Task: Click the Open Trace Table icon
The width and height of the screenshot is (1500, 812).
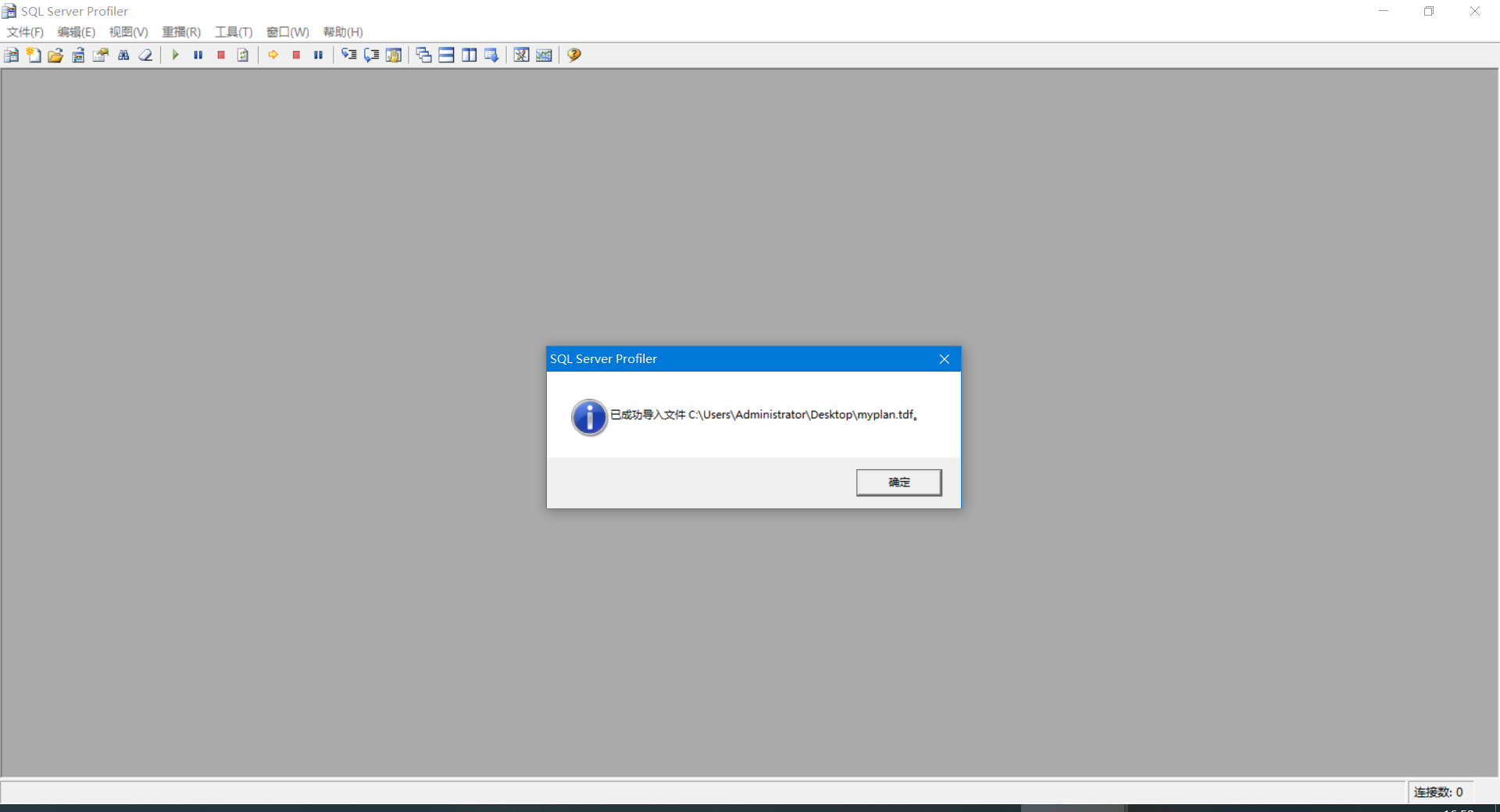Action: (78, 55)
